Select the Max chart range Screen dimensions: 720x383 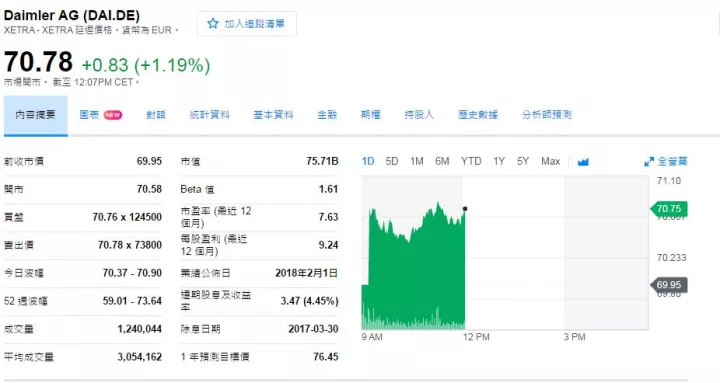point(551,161)
